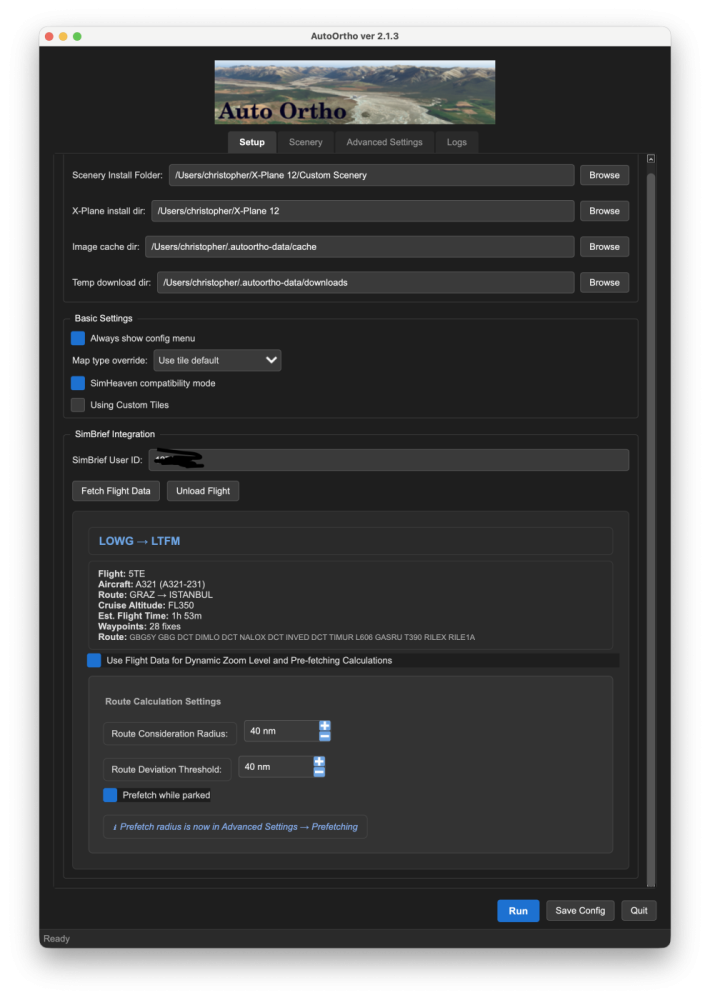Open the Advanced Settings tab

384,142
